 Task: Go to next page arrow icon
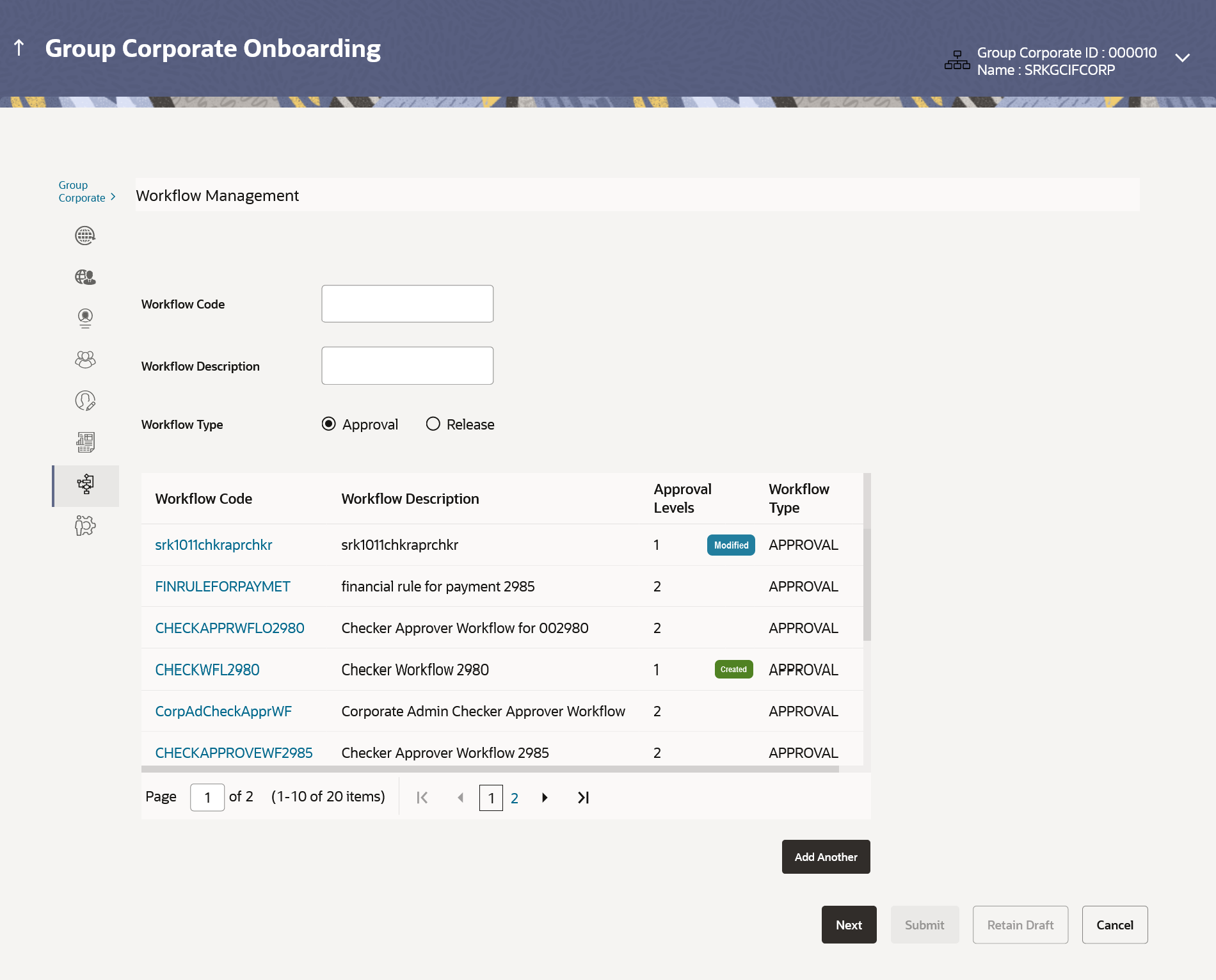click(x=545, y=798)
